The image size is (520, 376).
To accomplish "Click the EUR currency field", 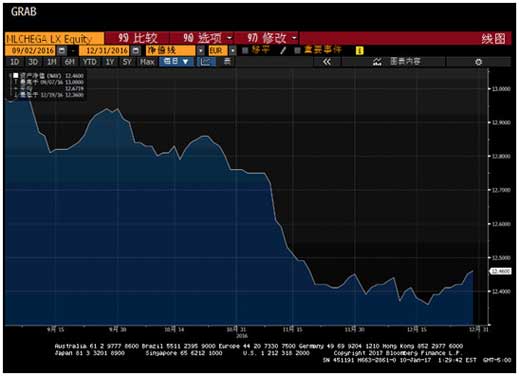I will [x=218, y=51].
